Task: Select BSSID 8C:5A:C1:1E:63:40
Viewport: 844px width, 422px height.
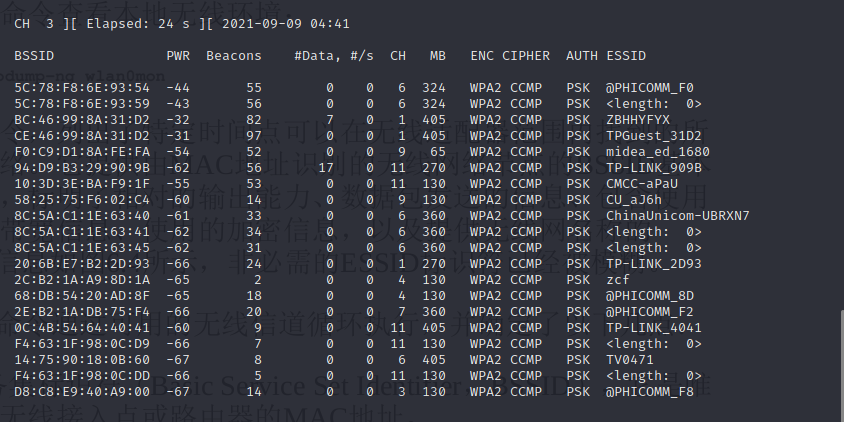Action: click(82, 216)
